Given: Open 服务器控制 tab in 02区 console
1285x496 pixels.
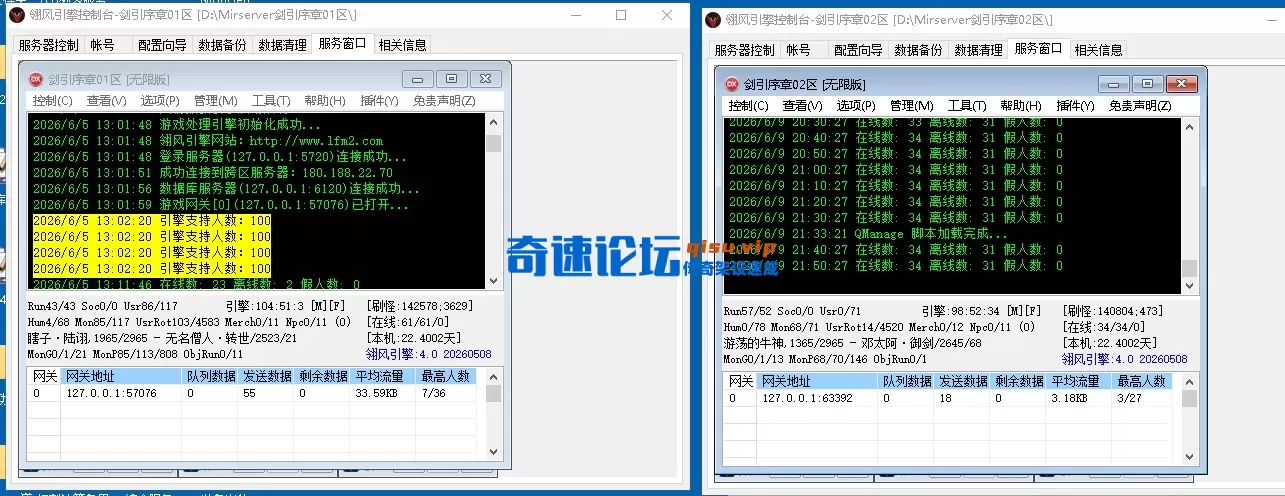Looking at the screenshot, I should coord(744,50).
